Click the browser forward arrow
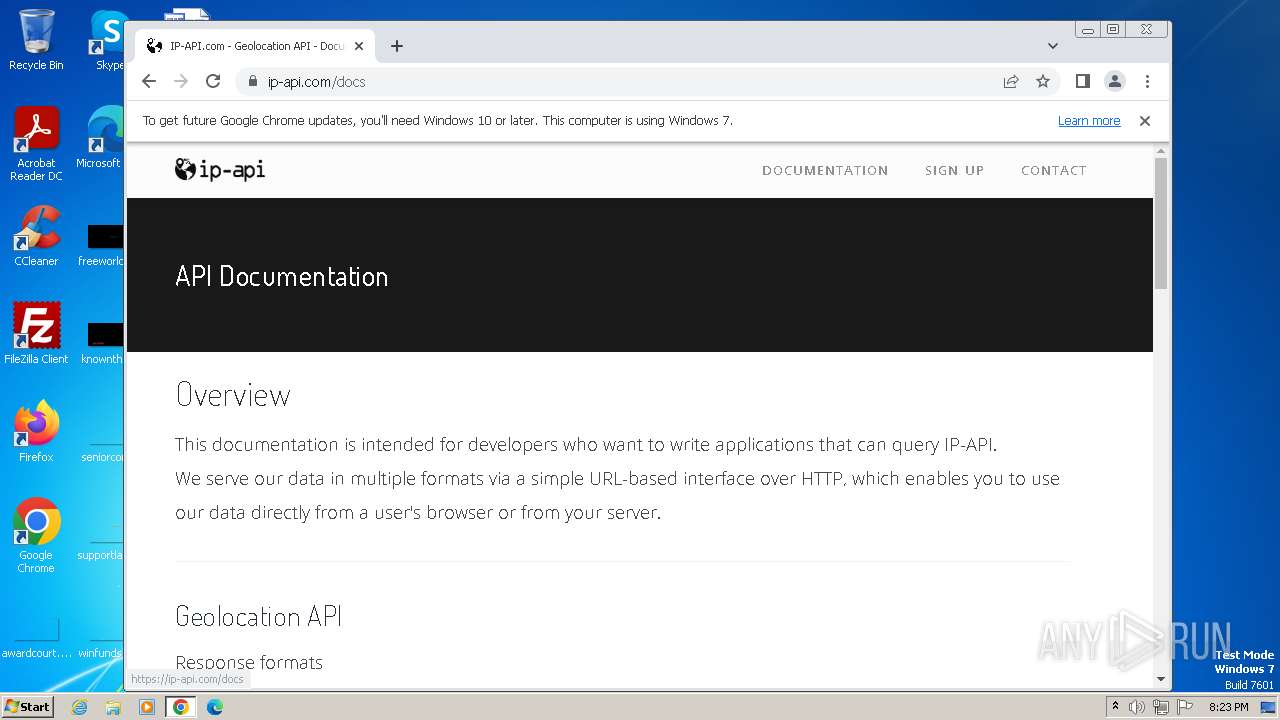 coord(181,81)
